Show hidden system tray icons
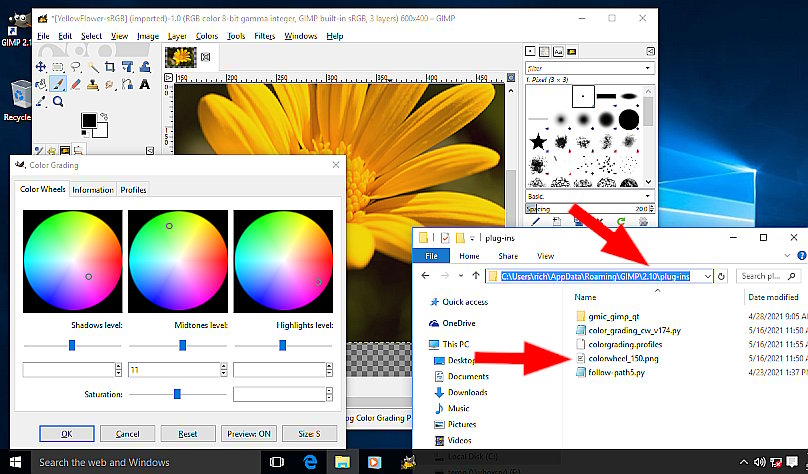808x474 pixels. 744,462
